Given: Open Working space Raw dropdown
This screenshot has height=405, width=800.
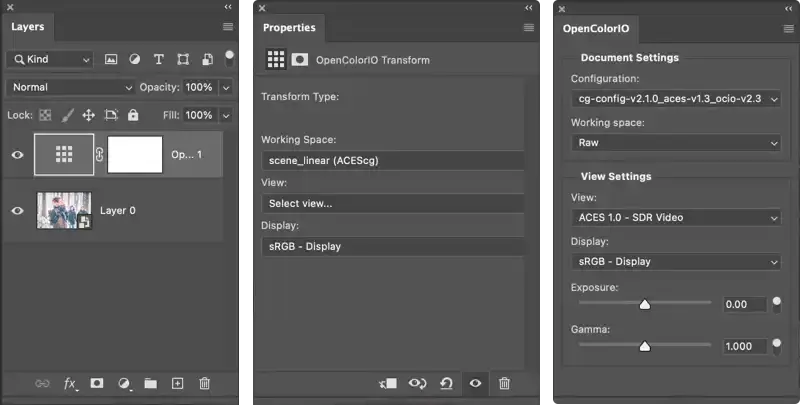Looking at the screenshot, I should coord(676,143).
